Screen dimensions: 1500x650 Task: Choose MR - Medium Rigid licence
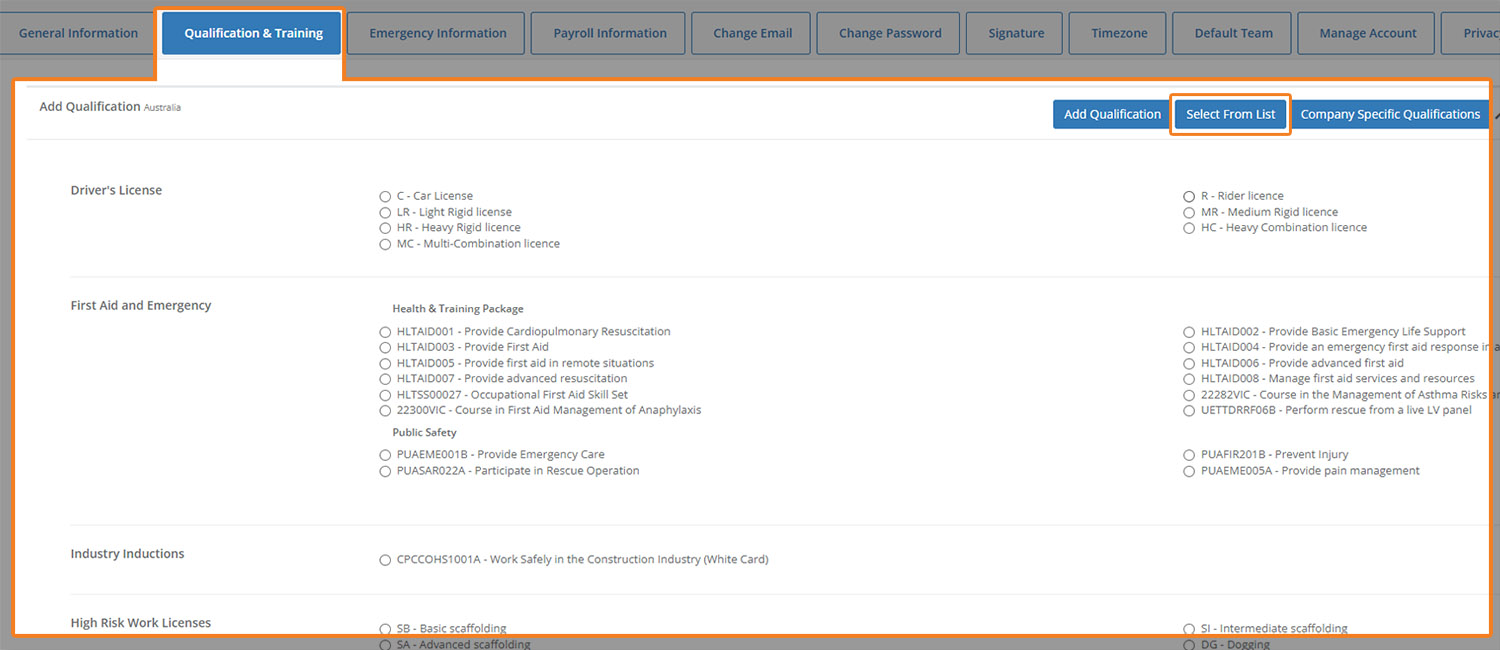coord(1189,212)
